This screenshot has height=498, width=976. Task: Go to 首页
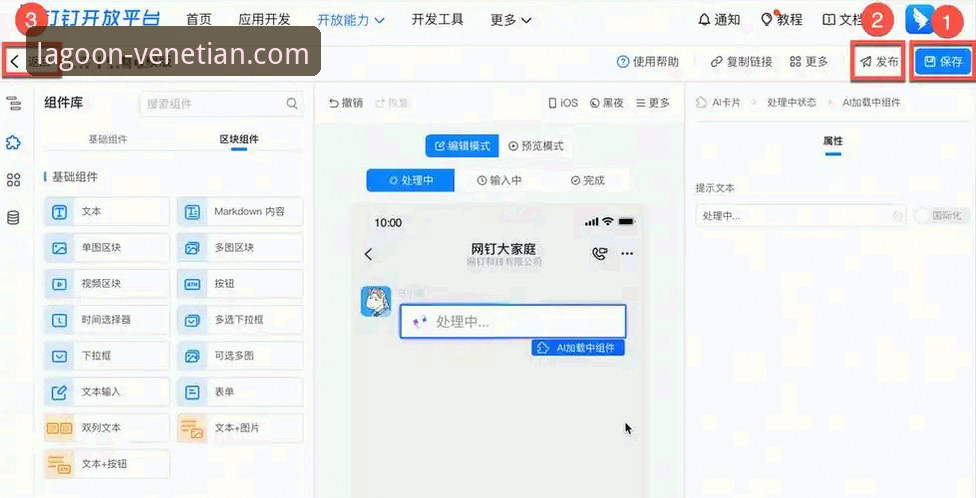[199, 20]
